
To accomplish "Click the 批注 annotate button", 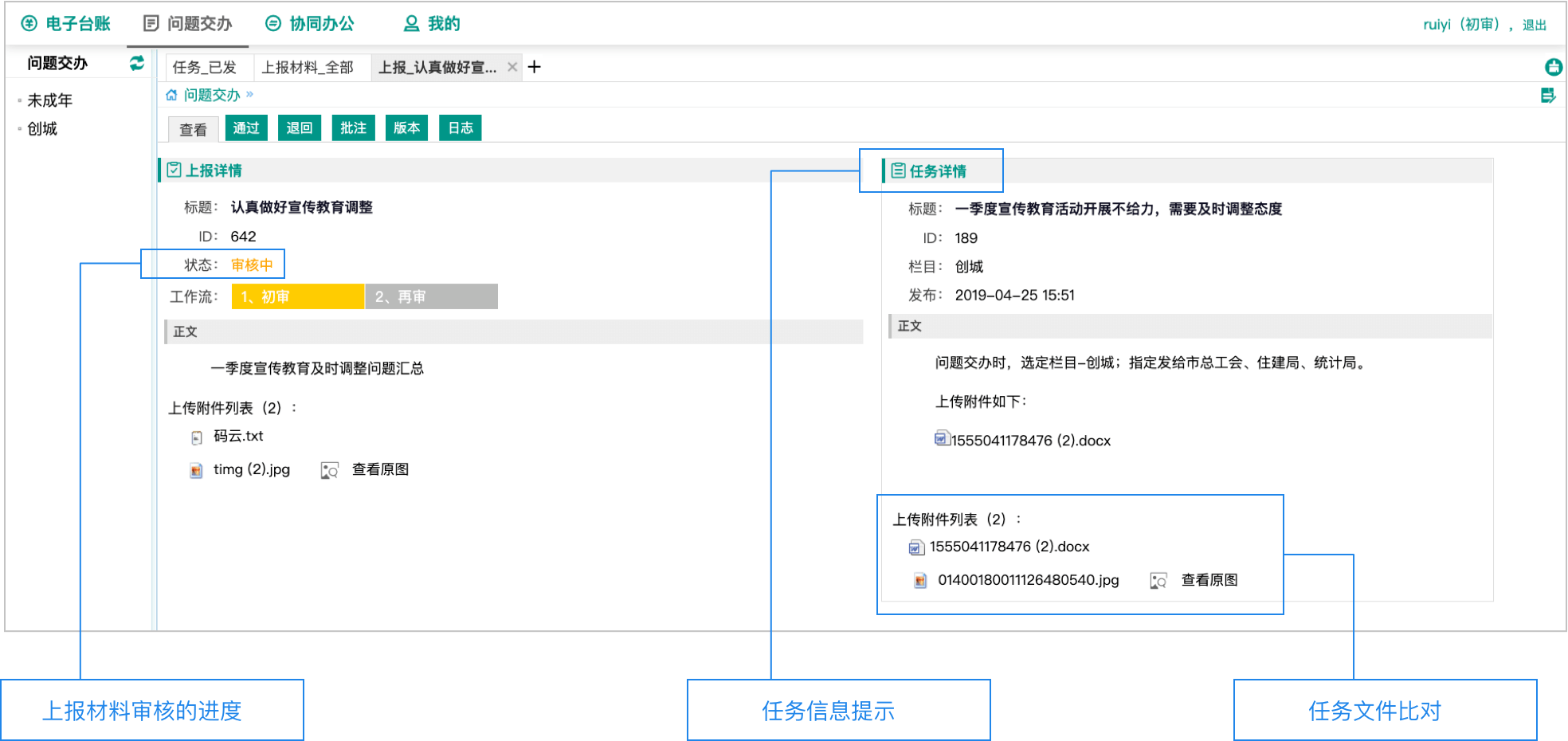I will [353, 128].
